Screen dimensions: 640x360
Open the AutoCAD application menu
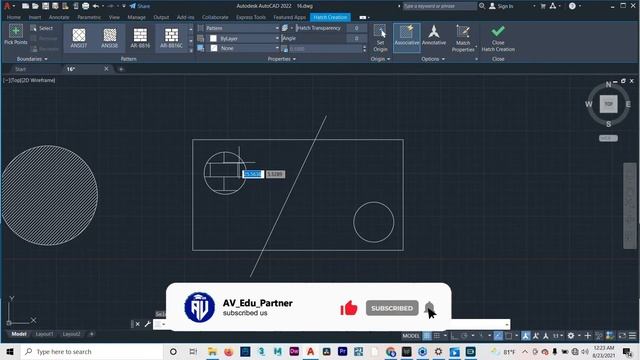(x=7, y=6)
